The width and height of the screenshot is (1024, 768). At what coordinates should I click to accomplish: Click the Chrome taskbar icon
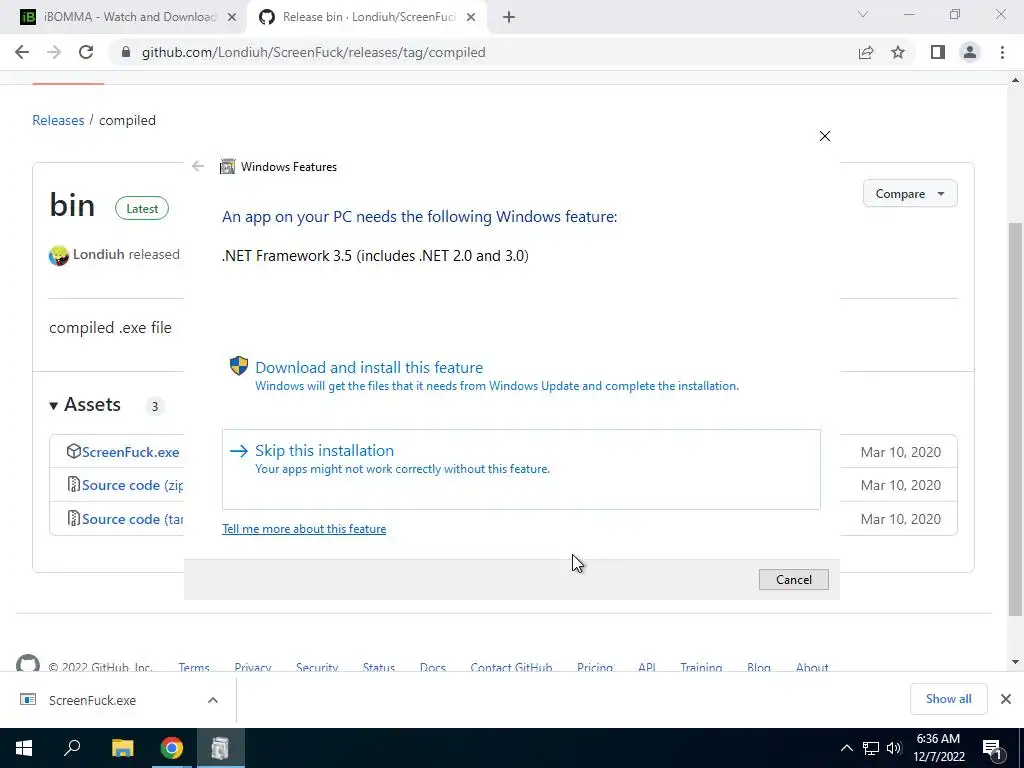coord(172,748)
